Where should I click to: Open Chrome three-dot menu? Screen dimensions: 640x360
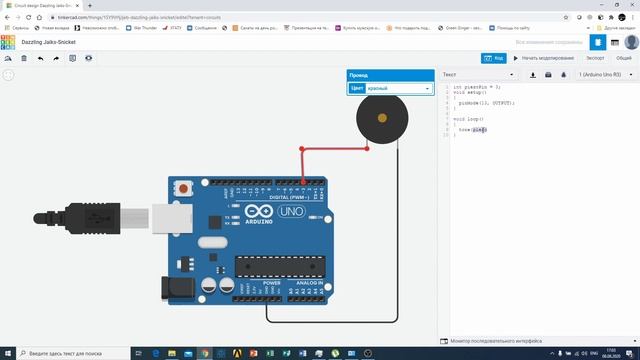click(x=633, y=18)
